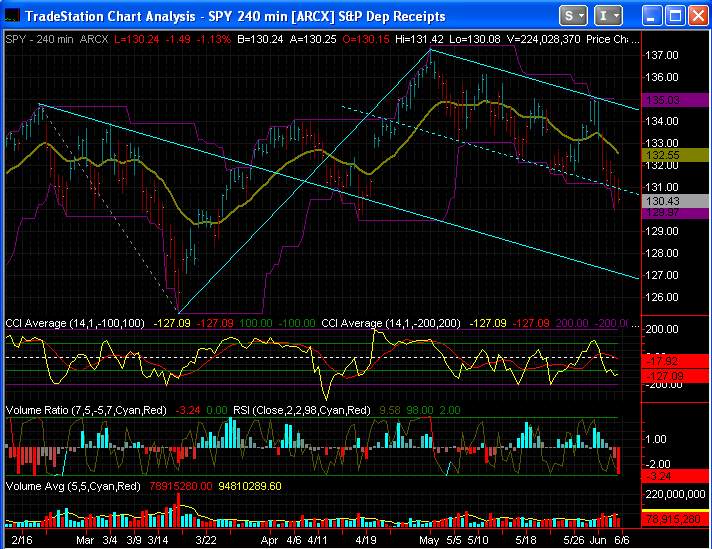The height and width of the screenshot is (549, 712).
Task: Maximize the Chart Analysis window
Action: tap(675, 16)
